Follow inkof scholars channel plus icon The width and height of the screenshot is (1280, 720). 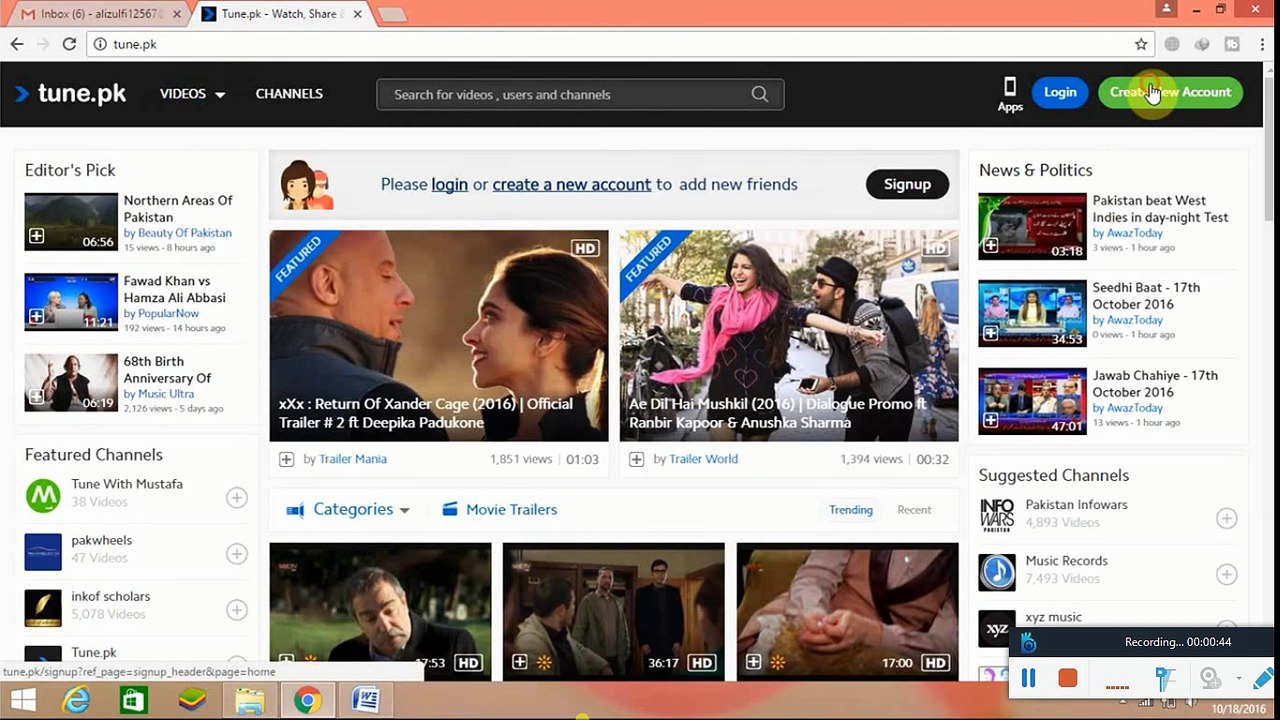tap(237, 609)
